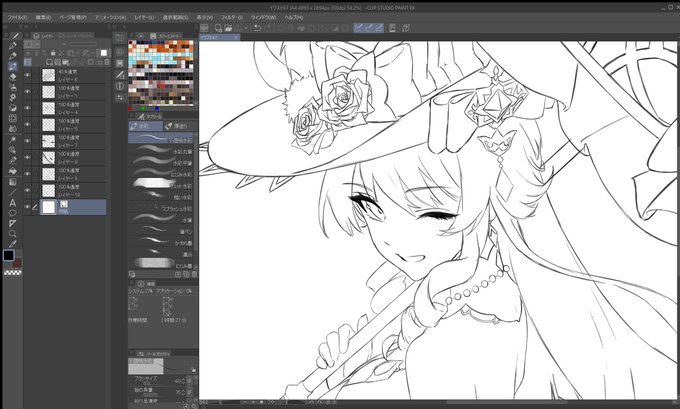Toggle snap to ruler button
This screenshot has height=409, width=680.
358,28
